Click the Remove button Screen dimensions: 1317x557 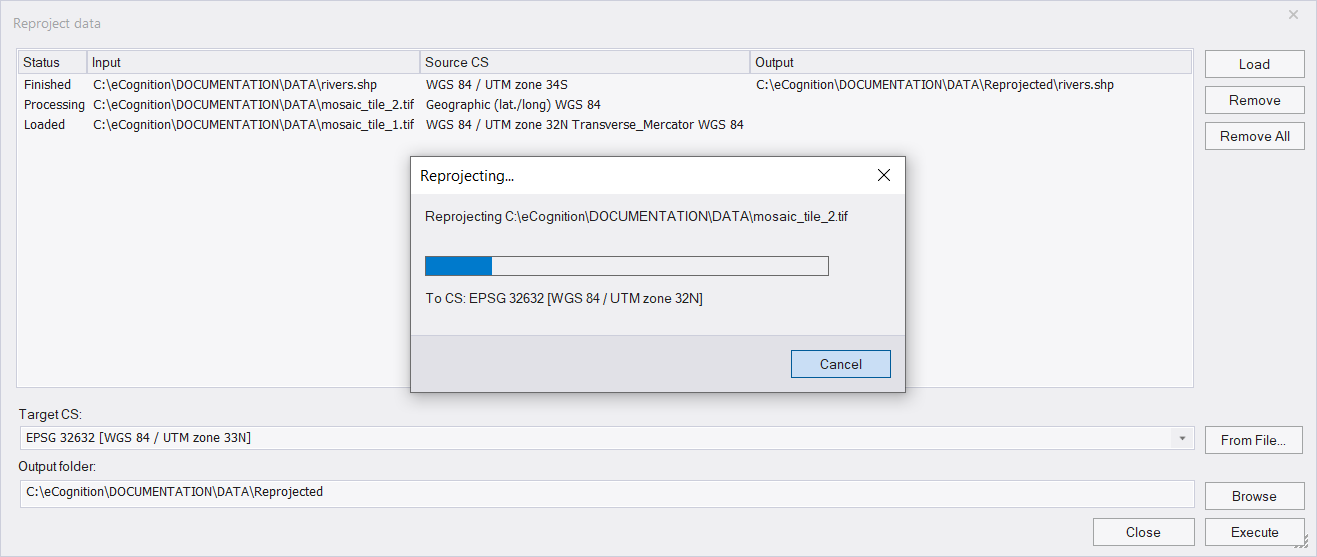click(x=1254, y=100)
